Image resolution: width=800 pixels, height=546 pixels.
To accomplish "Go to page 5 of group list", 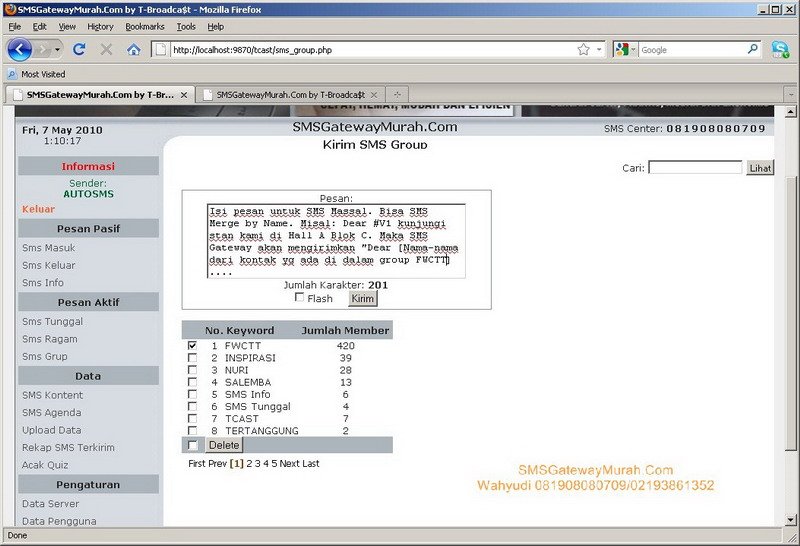I will (274, 464).
